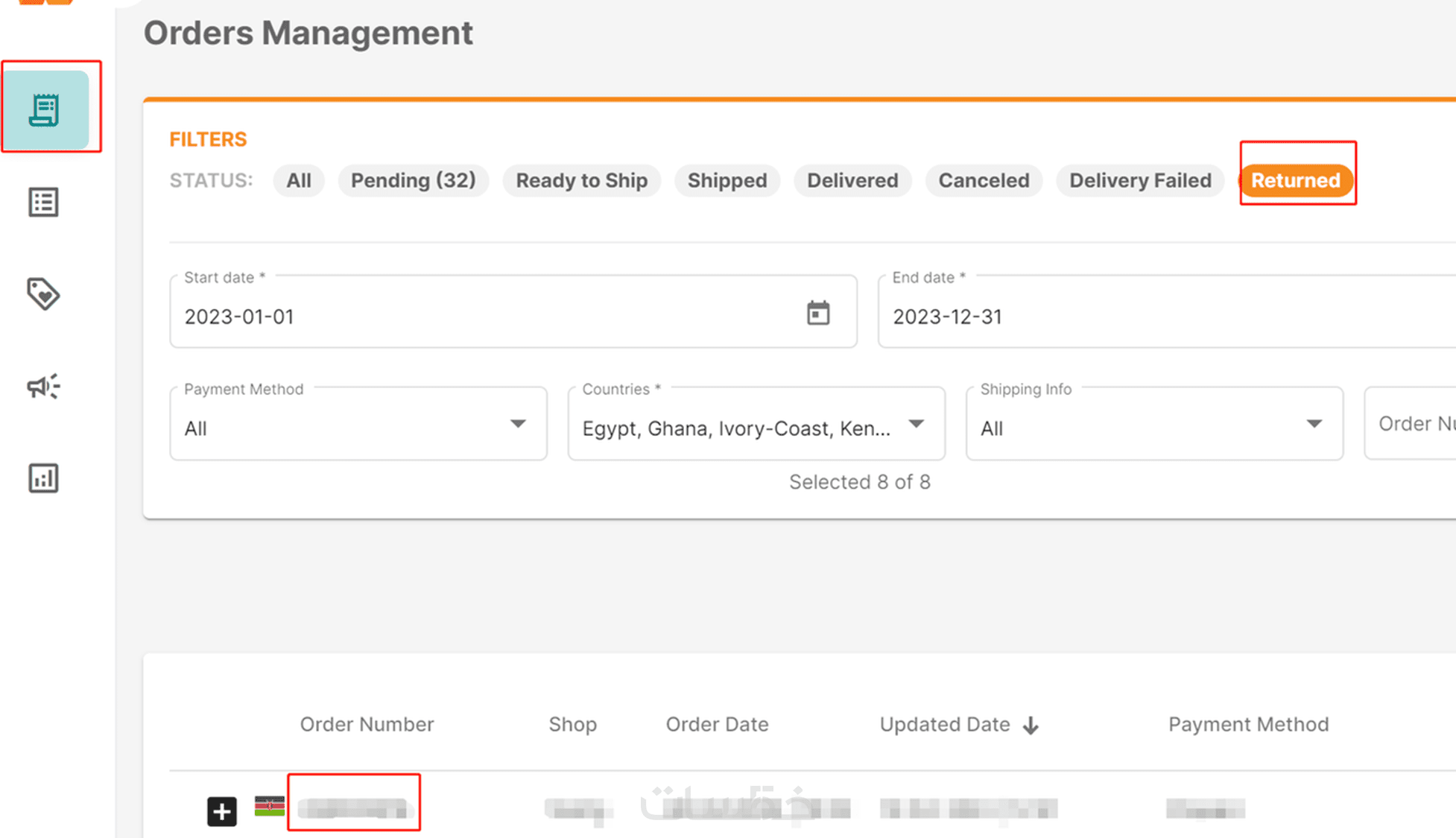This screenshot has height=838, width=1456.
Task: Open the product list sidebar icon
Action: point(43,203)
